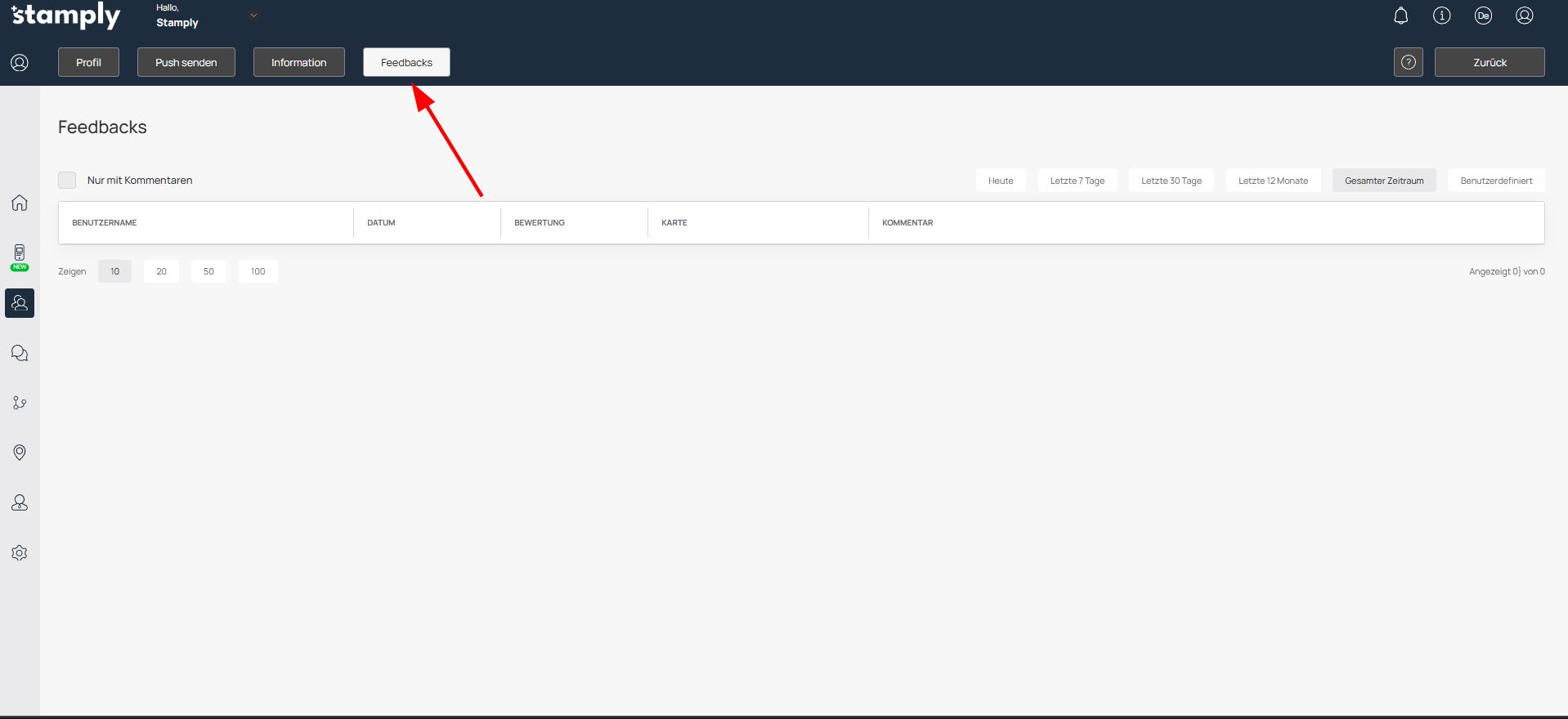The width and height of the screenshot is (1568, 719).
Task: Switch to the Information tab
Action: [298, 62]
